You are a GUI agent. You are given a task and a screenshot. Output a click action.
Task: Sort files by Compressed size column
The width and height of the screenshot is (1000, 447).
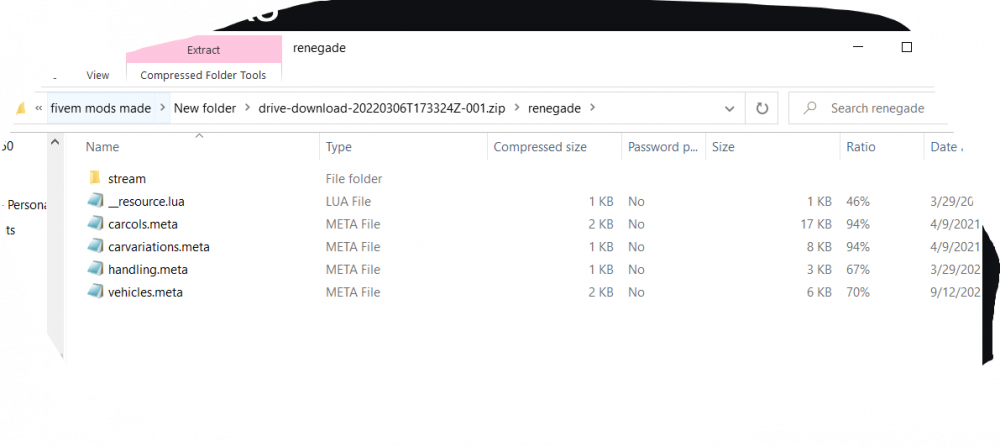(x=540, y=147)
